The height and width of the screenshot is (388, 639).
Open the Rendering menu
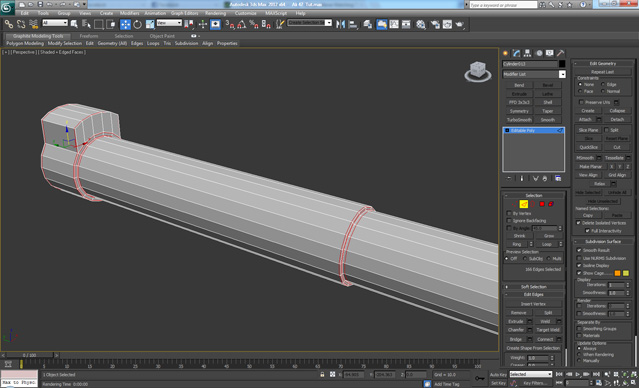[x=215, y=13]
